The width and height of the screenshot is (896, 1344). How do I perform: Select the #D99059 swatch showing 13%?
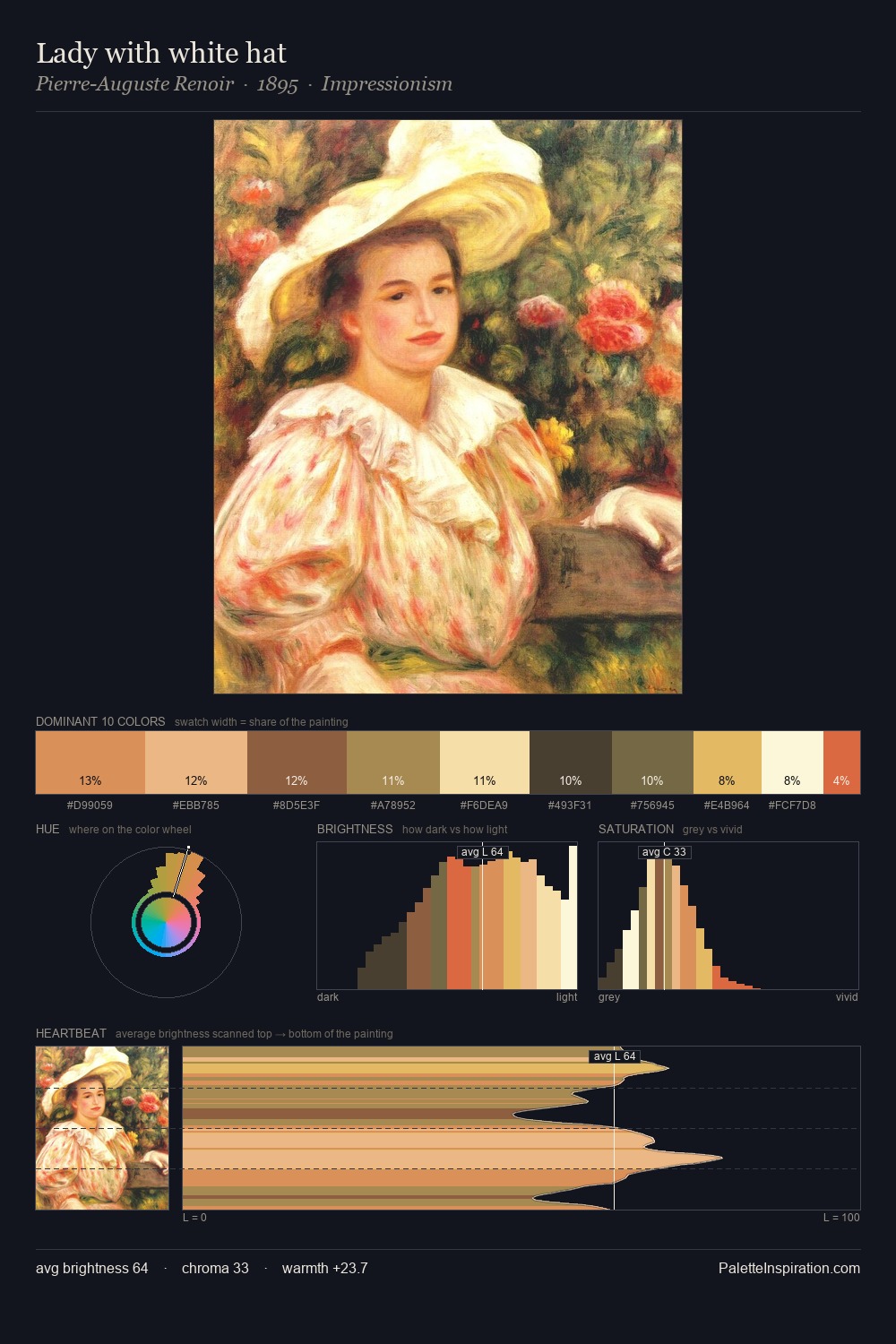point(90,762)
